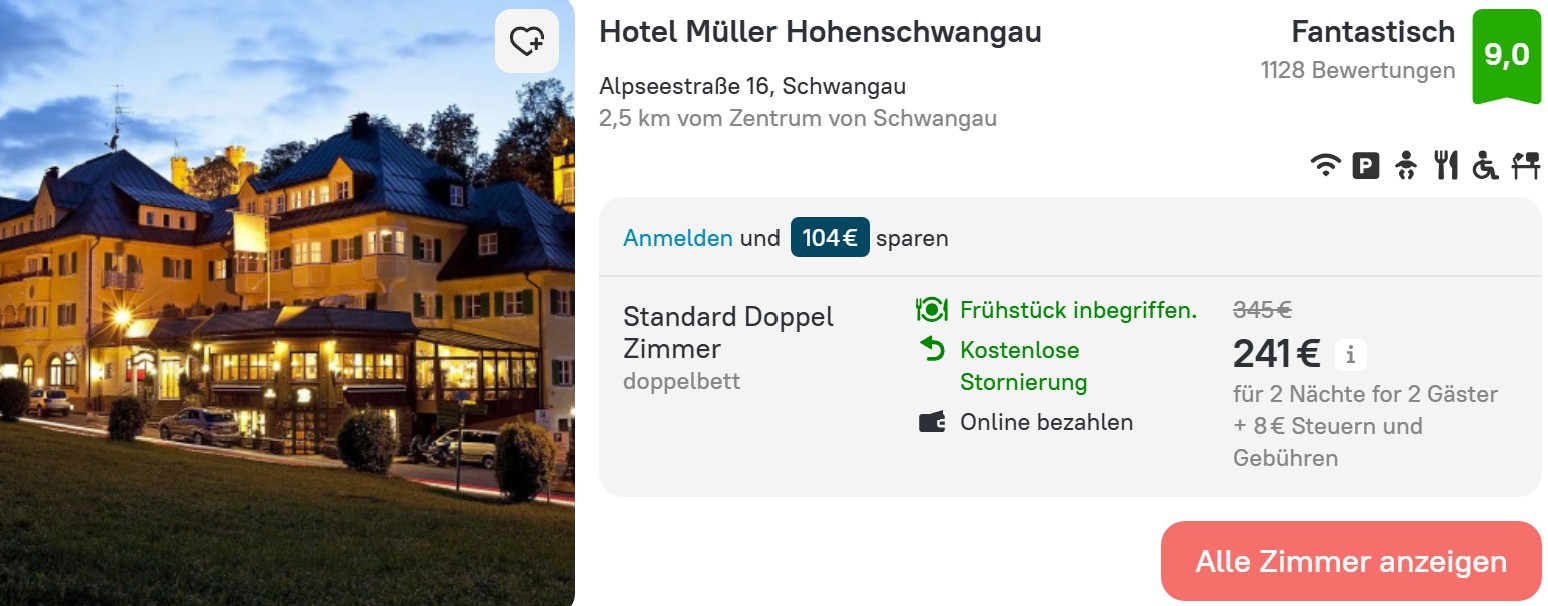This screenshot has width=1548, height=606.
Task: Click the Alpseestraße 16 address
Action: [x=752, y=86]
